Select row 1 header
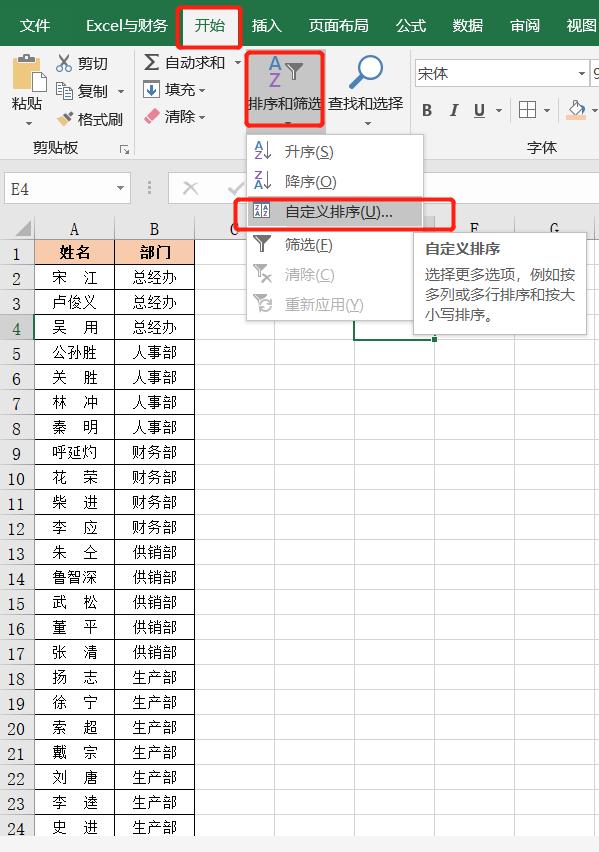 coord(17,253)
